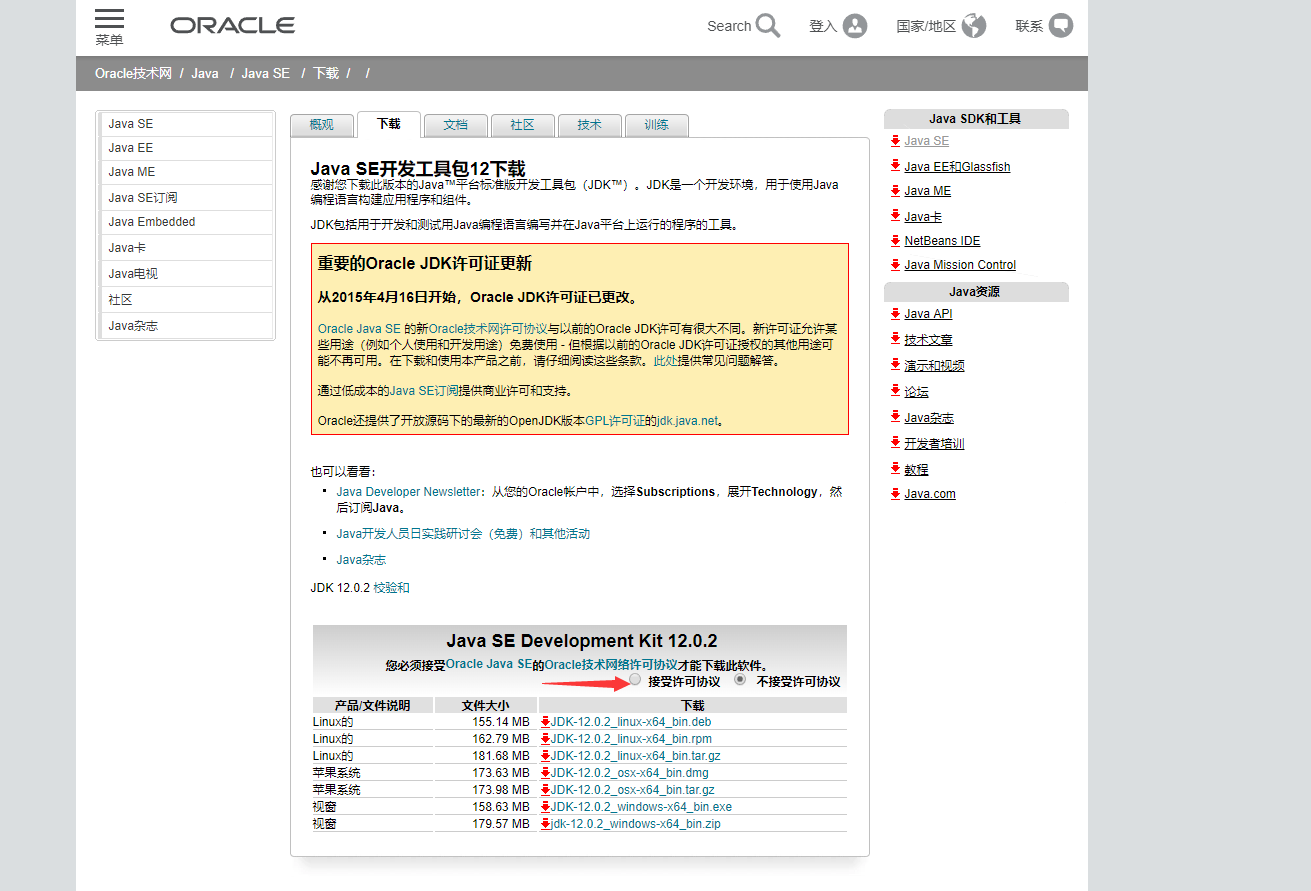This screenshot has height=891, width=1311.
Task: Click the 国家/地区 globe icon
Action: [x=974, y=26]
